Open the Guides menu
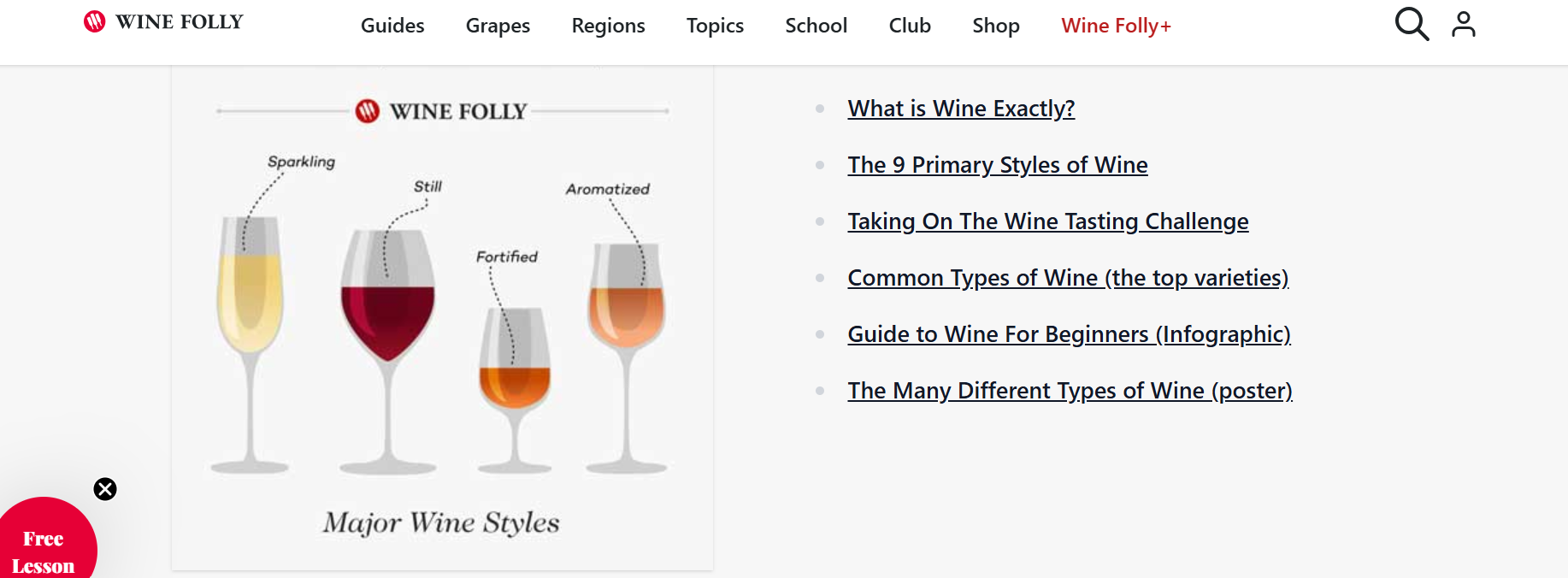 (392, 26)
